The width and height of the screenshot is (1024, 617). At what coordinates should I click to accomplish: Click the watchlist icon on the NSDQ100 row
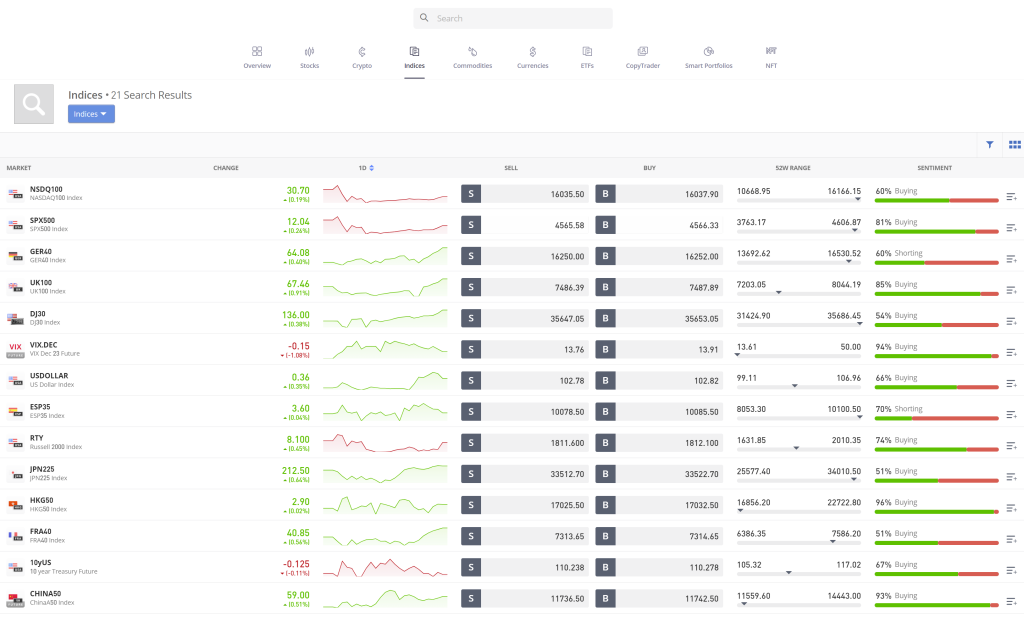(1011, 196)
